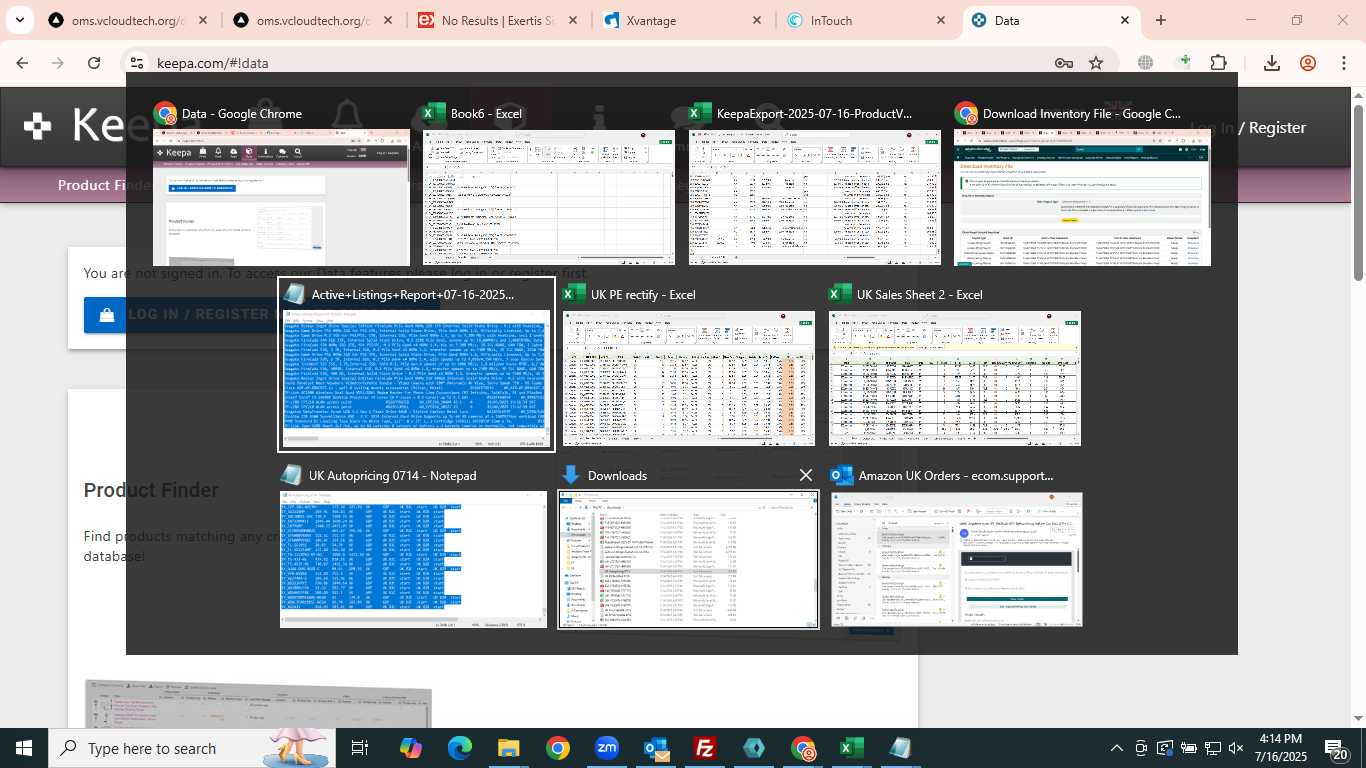1366x768 pixels.
Task: Open saved passwords key icon
Action: (x=1064, y=63)
